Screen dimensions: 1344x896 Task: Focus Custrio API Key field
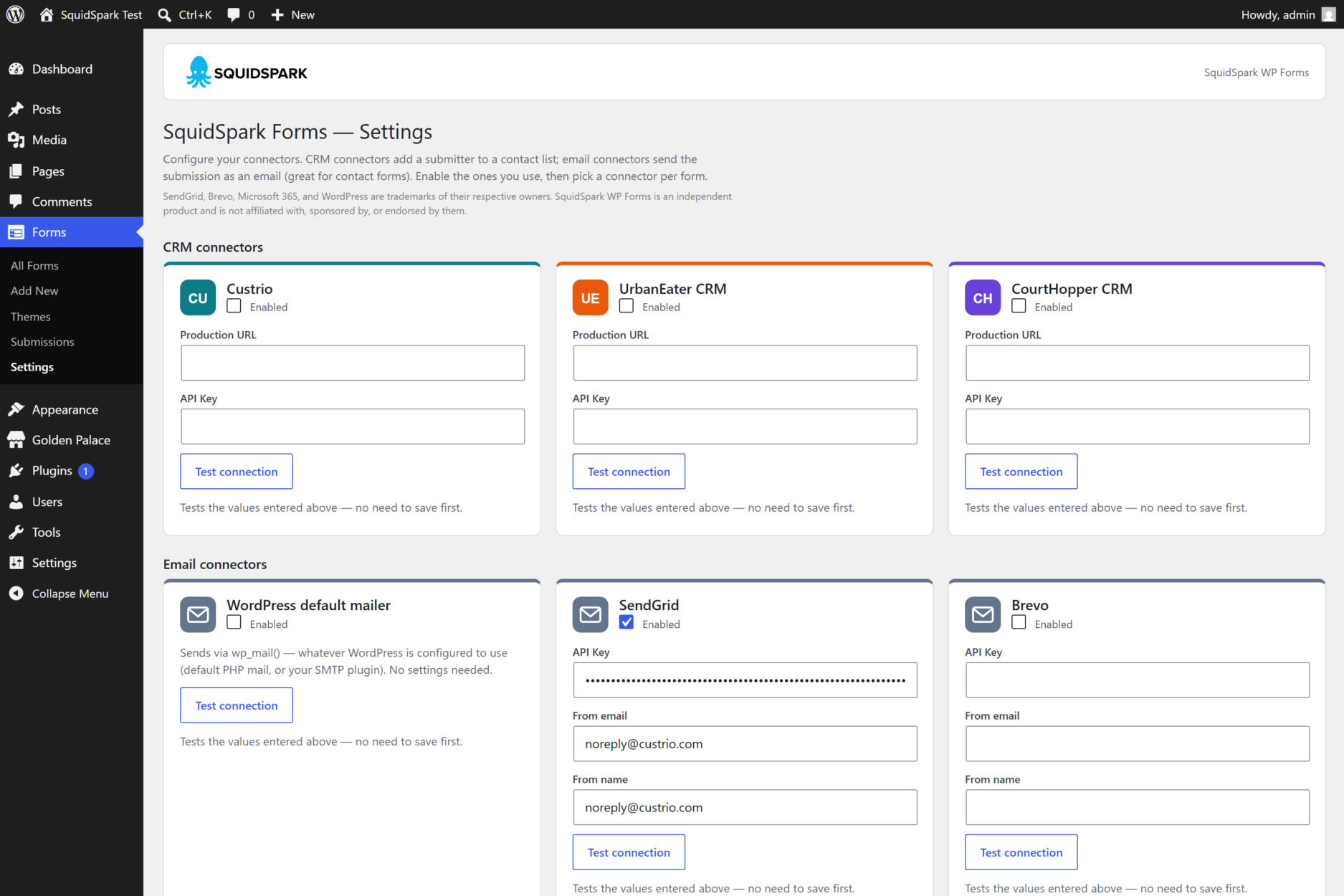(352, 426)
